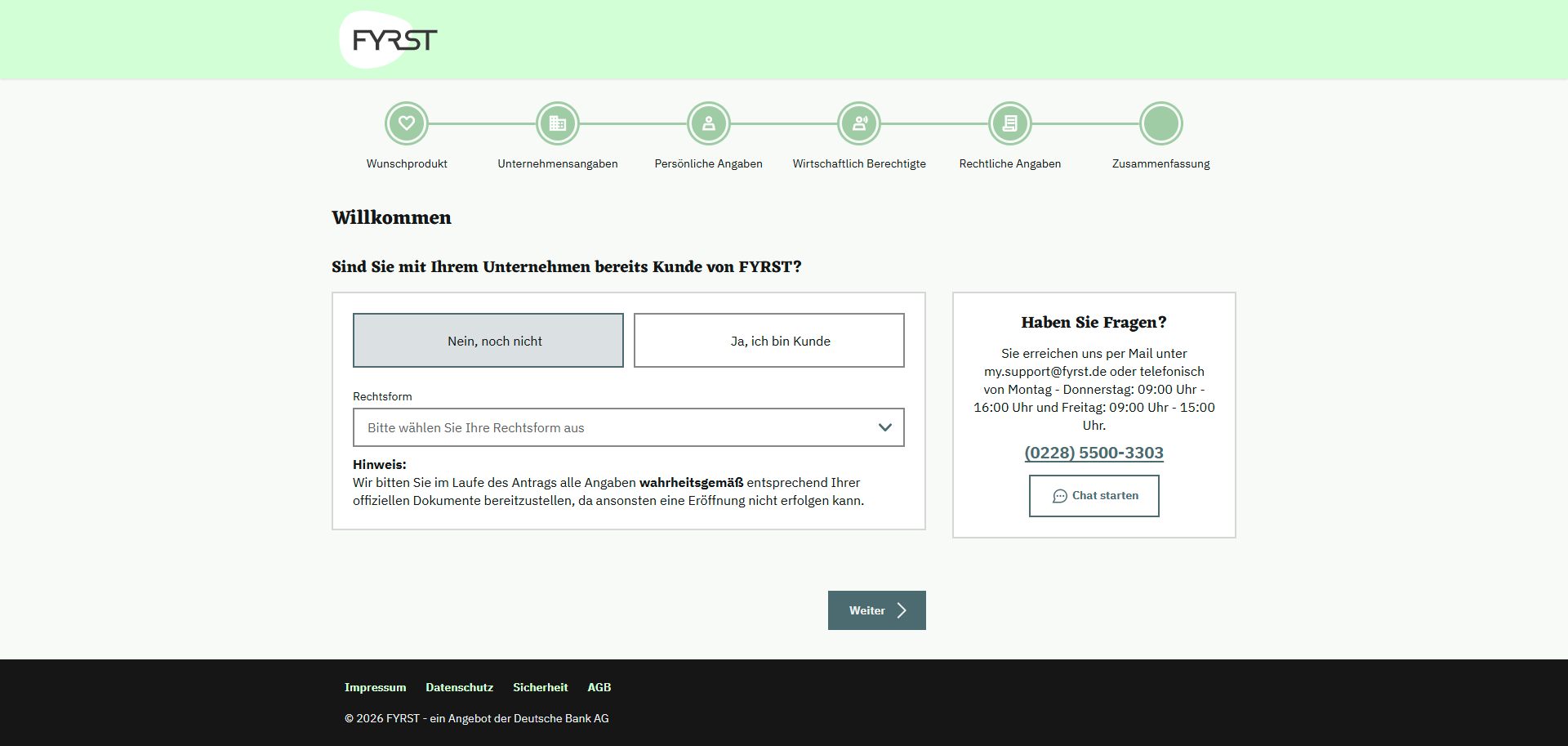Viewport: 1568px width, 746px height.
Task: Click the FYRST logo in header
Action: click(x=390, y=39)
